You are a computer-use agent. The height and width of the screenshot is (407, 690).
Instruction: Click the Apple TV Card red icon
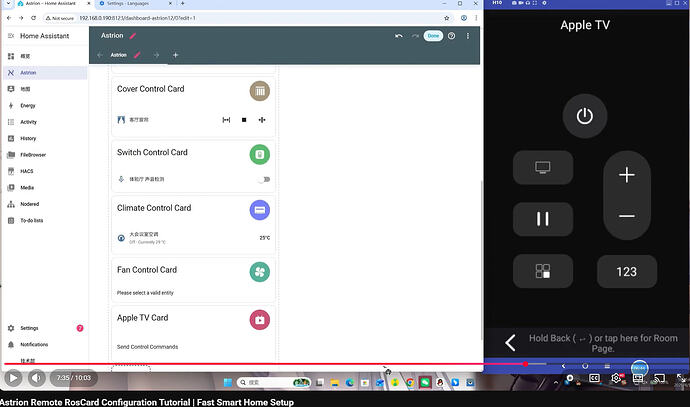pos(260,320)
